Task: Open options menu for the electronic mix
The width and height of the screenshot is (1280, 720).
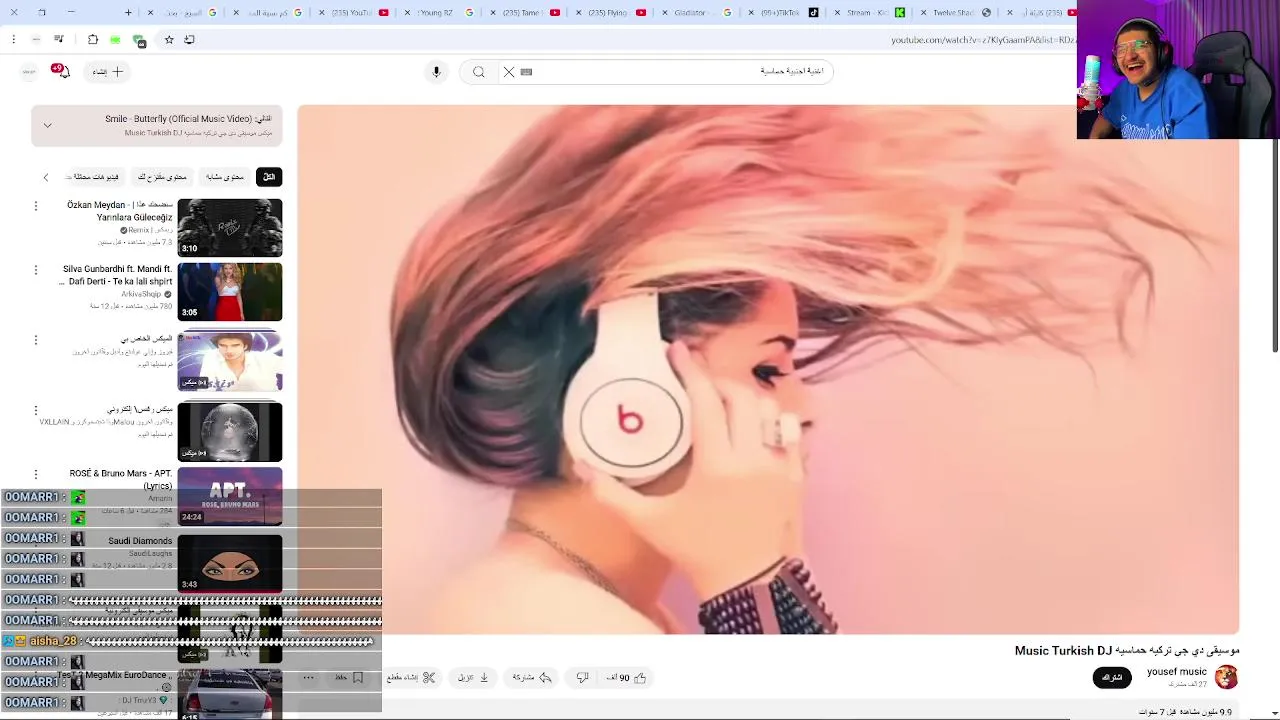Action: coord(36,410)
